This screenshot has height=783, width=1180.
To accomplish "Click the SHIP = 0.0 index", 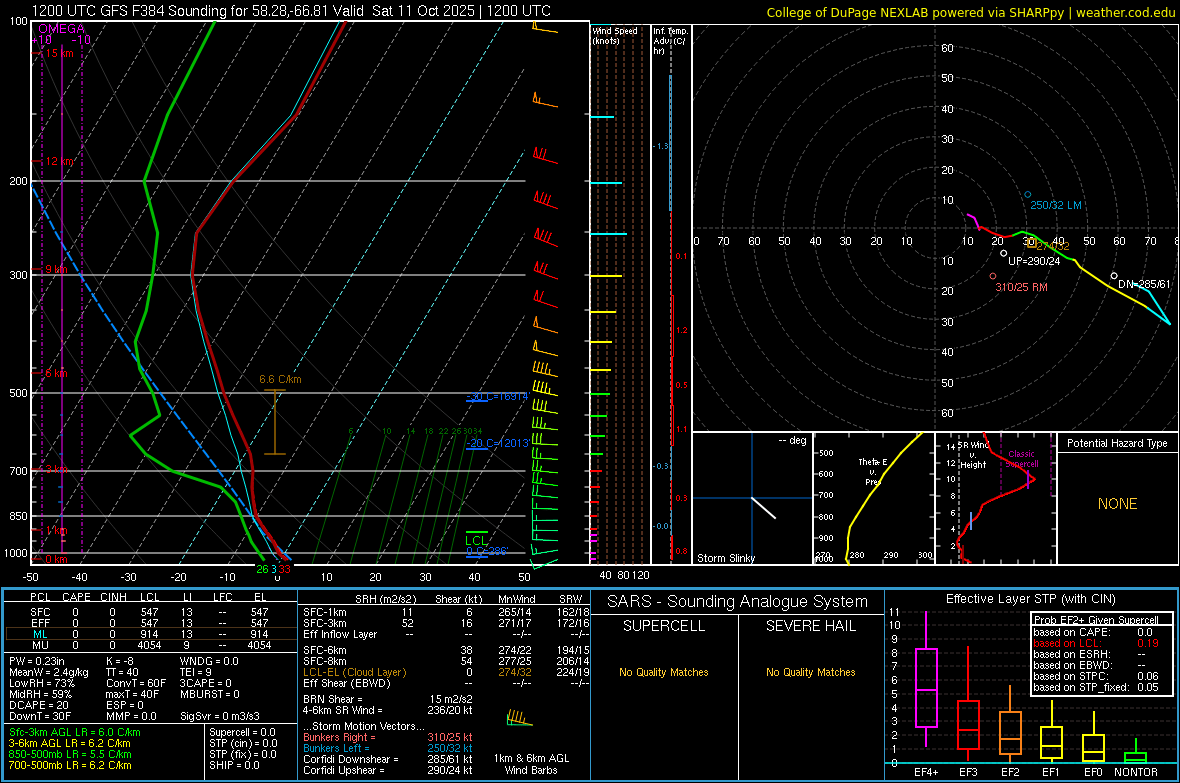I will coord(234,765).
